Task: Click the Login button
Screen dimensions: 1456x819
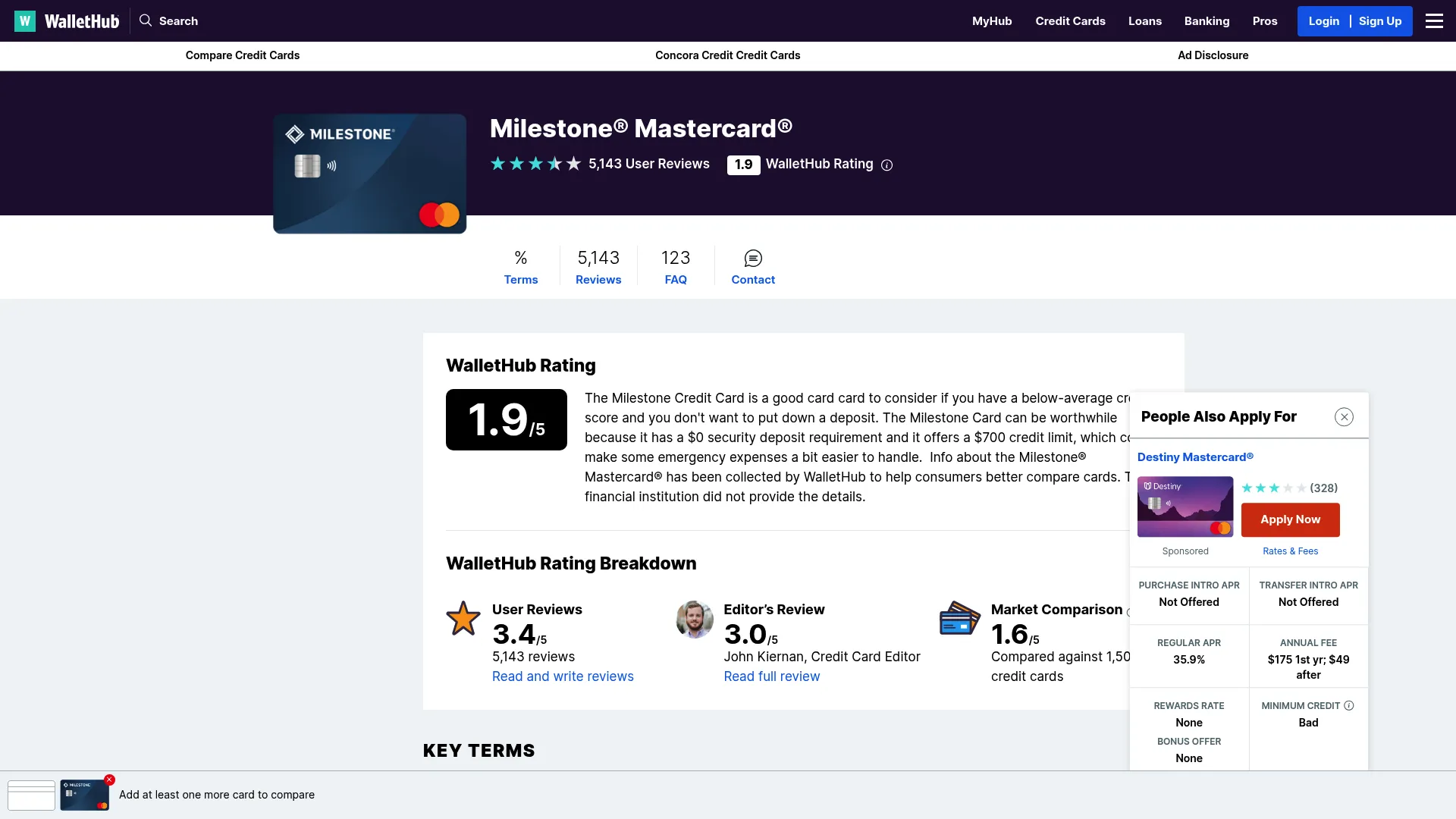Action: 1323,21
